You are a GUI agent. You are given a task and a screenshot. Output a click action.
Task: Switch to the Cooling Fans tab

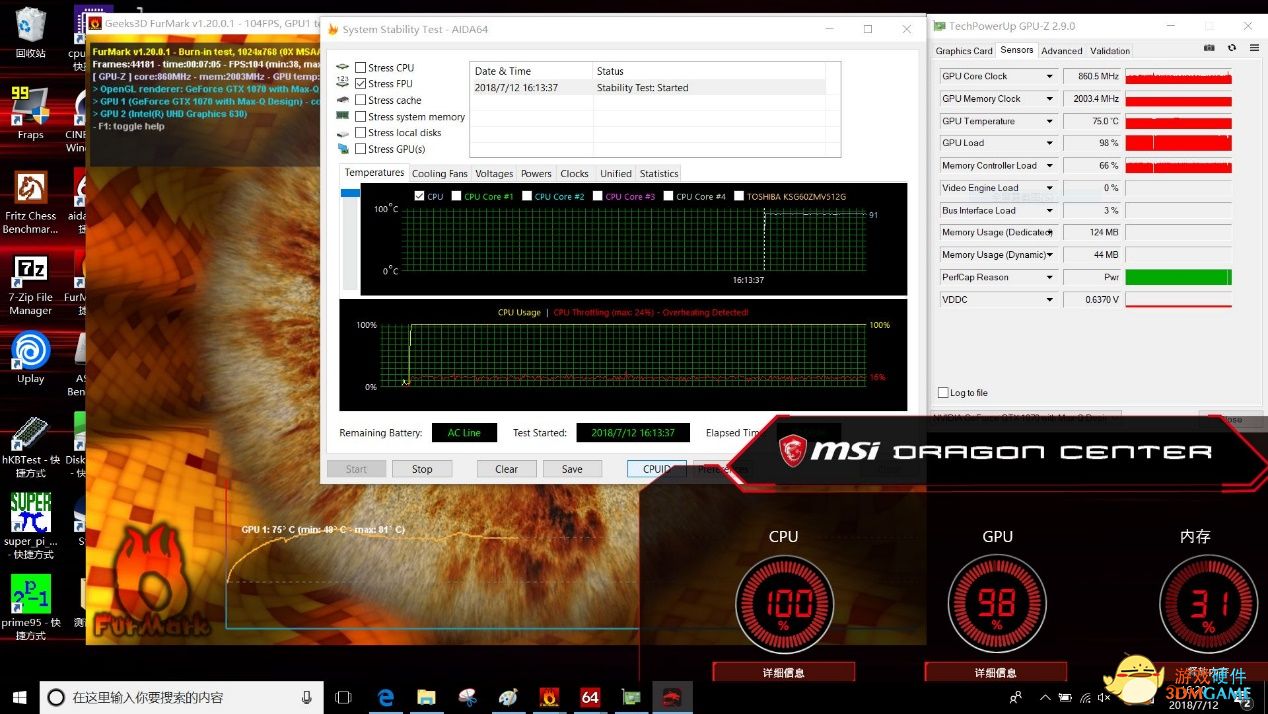tap(440, 174)
